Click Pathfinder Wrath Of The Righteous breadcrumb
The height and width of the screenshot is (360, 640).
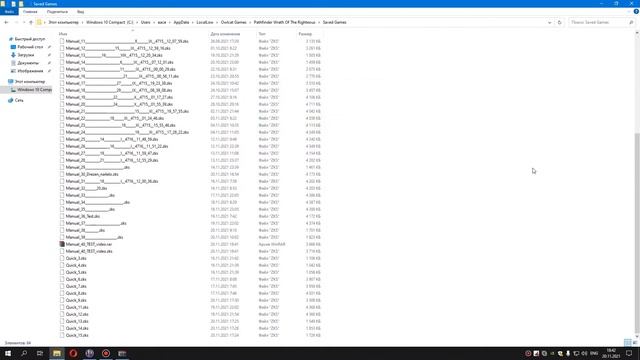(x=284, y=22)
